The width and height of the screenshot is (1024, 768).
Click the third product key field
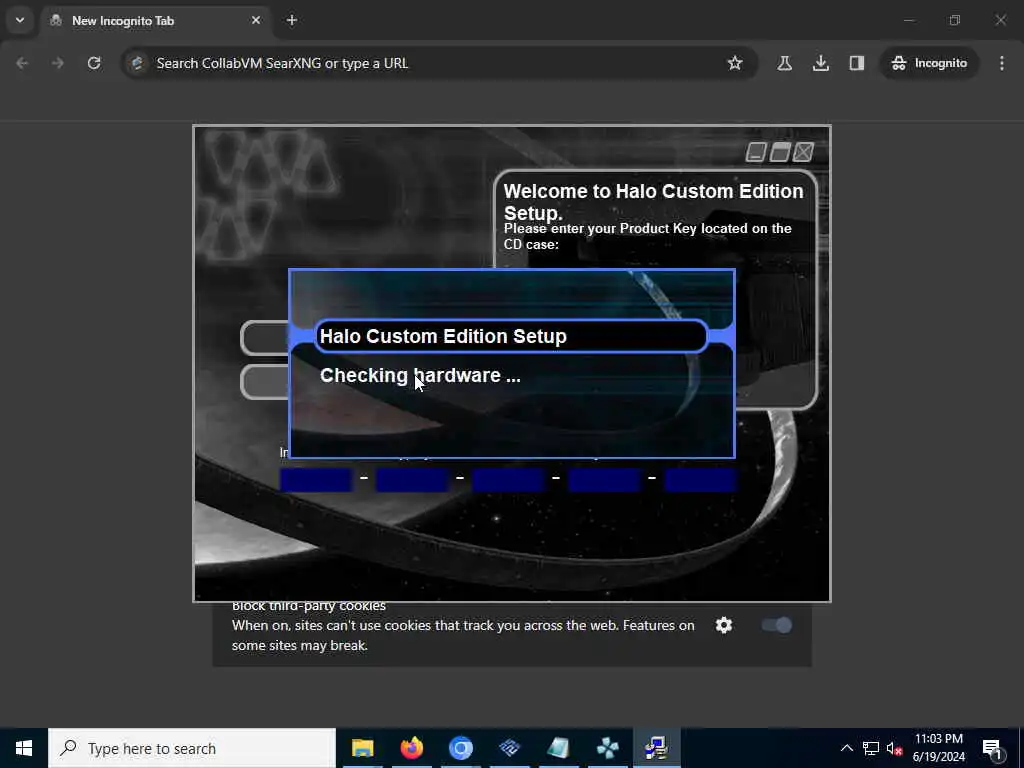tap(508, 480)
